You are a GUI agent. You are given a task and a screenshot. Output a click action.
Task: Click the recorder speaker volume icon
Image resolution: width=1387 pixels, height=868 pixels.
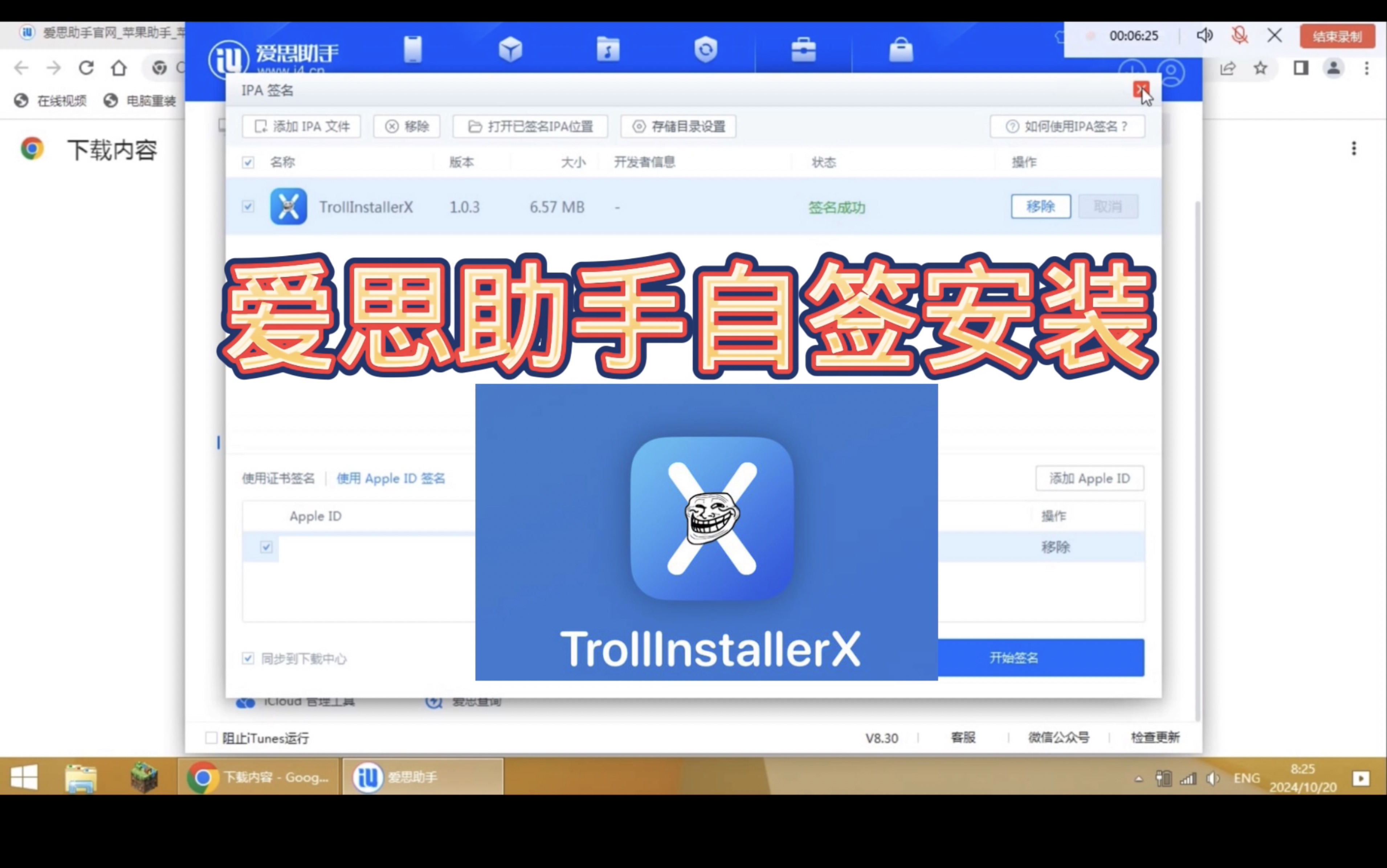tap(1204, 36)
